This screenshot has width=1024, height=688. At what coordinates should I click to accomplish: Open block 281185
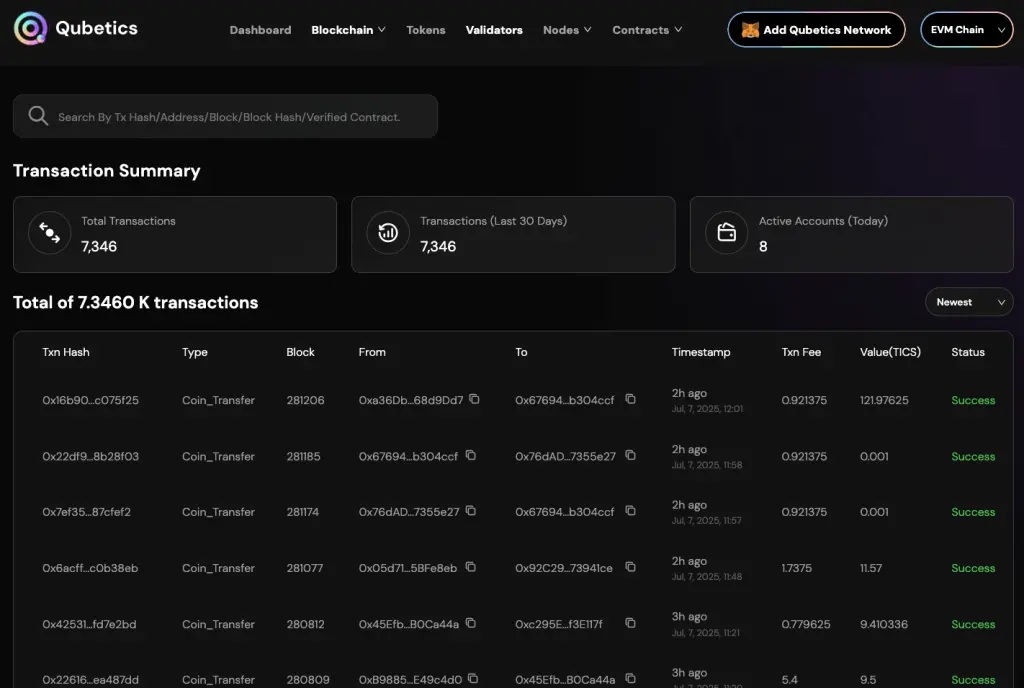[x=303, y=456]
